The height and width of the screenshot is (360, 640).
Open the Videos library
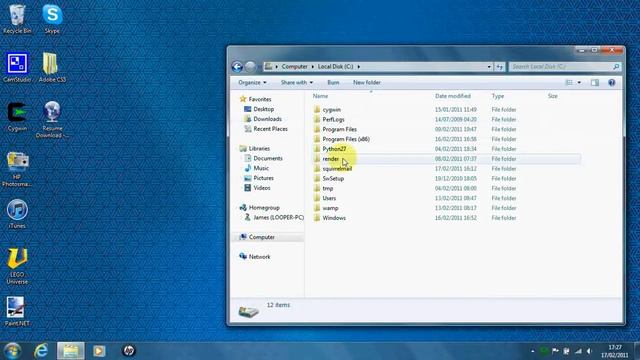click(262, 188)
